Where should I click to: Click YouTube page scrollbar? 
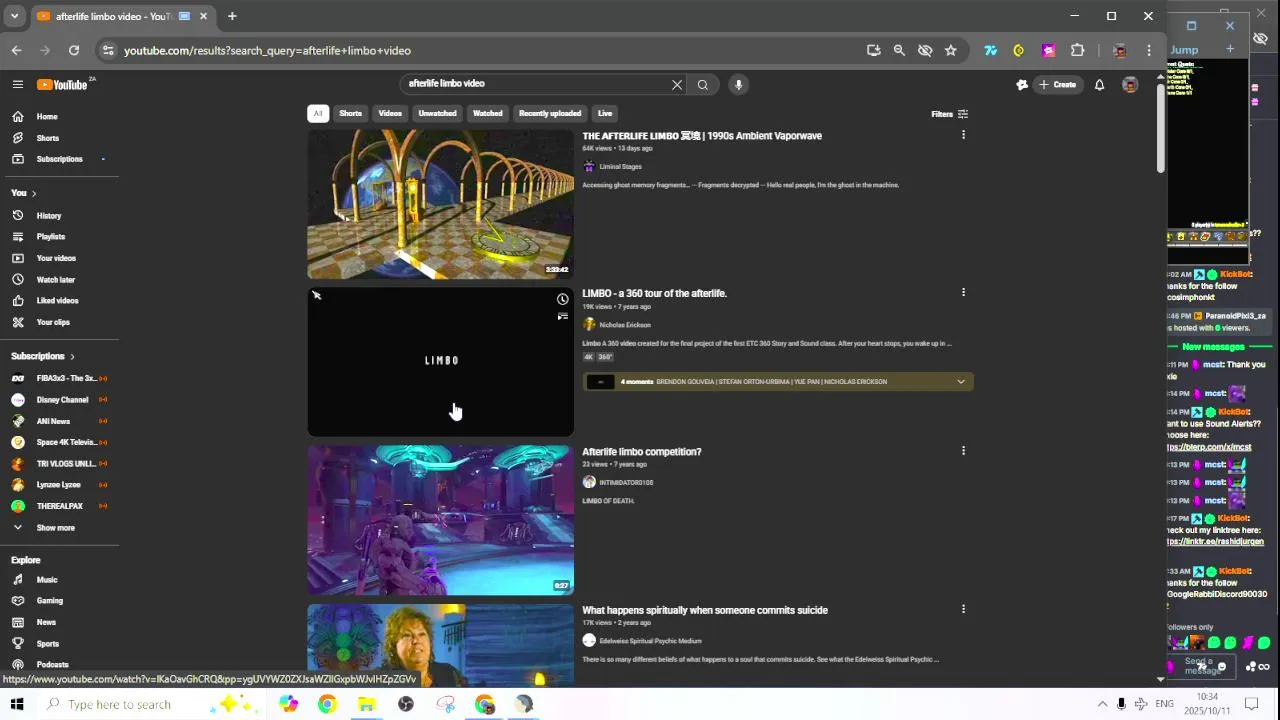pyautogui.click(x=1160, y=130)
